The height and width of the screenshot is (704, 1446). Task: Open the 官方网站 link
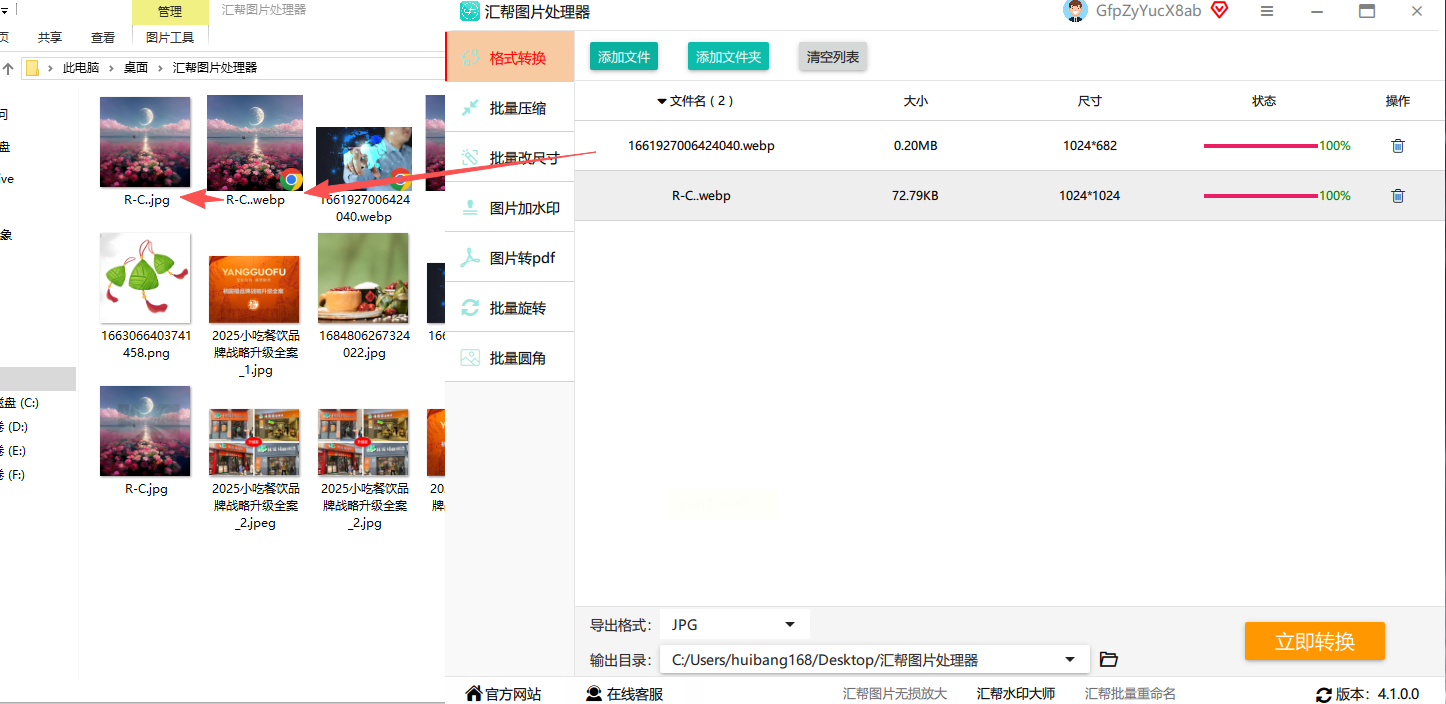(x=504, y=694)
